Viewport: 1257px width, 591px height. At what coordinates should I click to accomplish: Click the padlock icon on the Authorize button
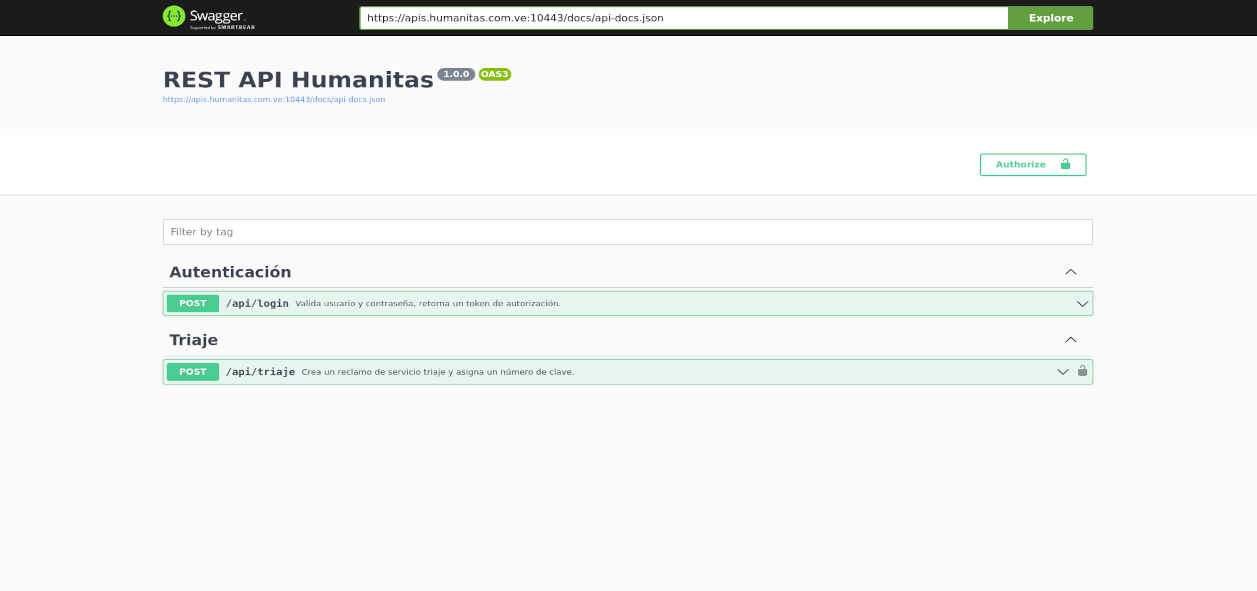(1064, 164)
